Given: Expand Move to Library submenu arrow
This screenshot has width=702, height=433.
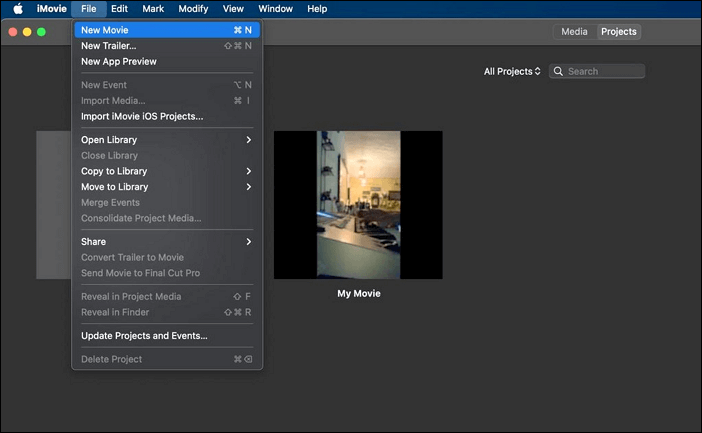Looking at the screenshot, I should pos(248,187).
